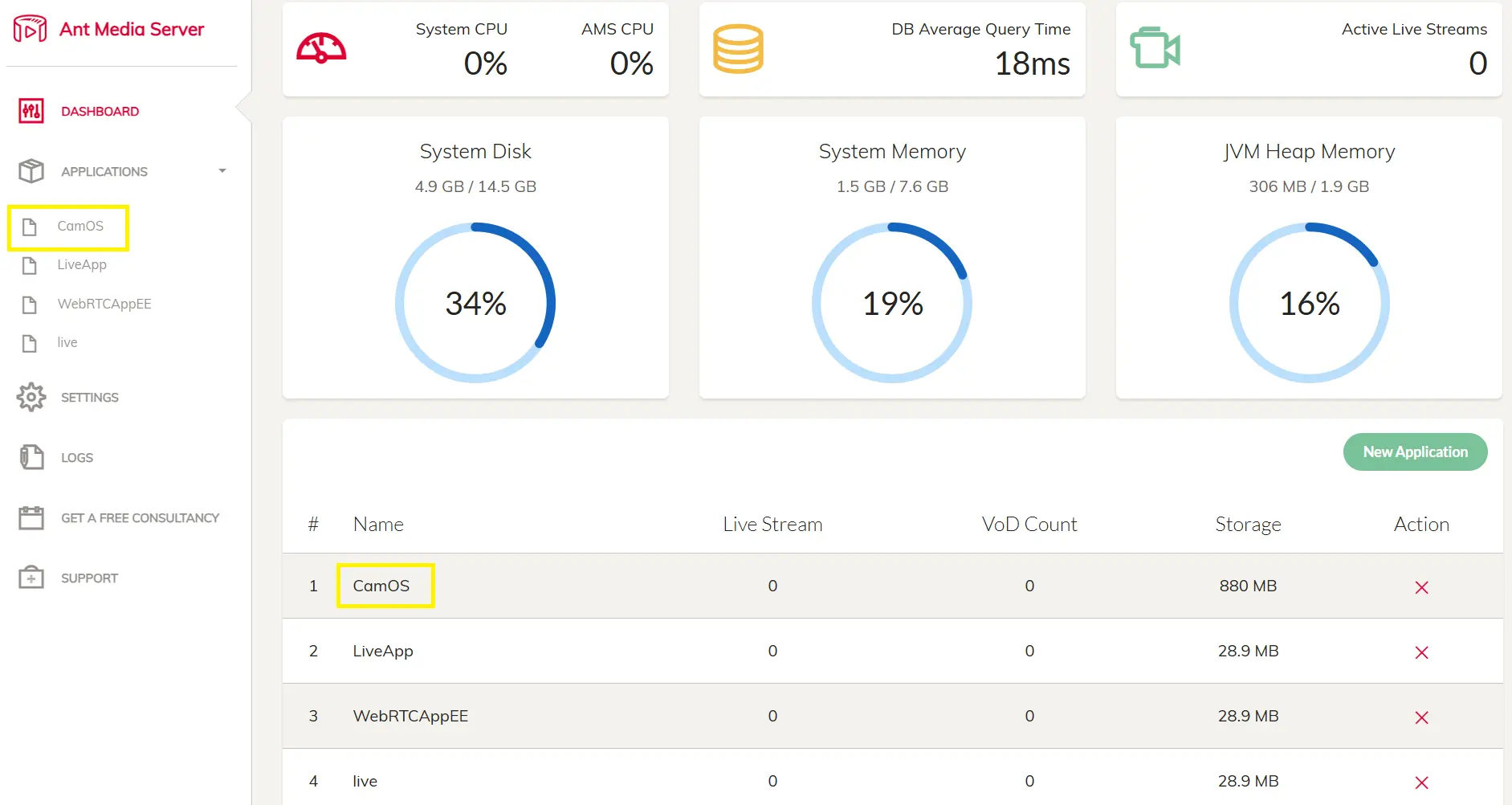Image resolution: width=1512 pixels, height=805 pixels.
Task: Open LiveApp from the sidebar
Action: point(81,264)
